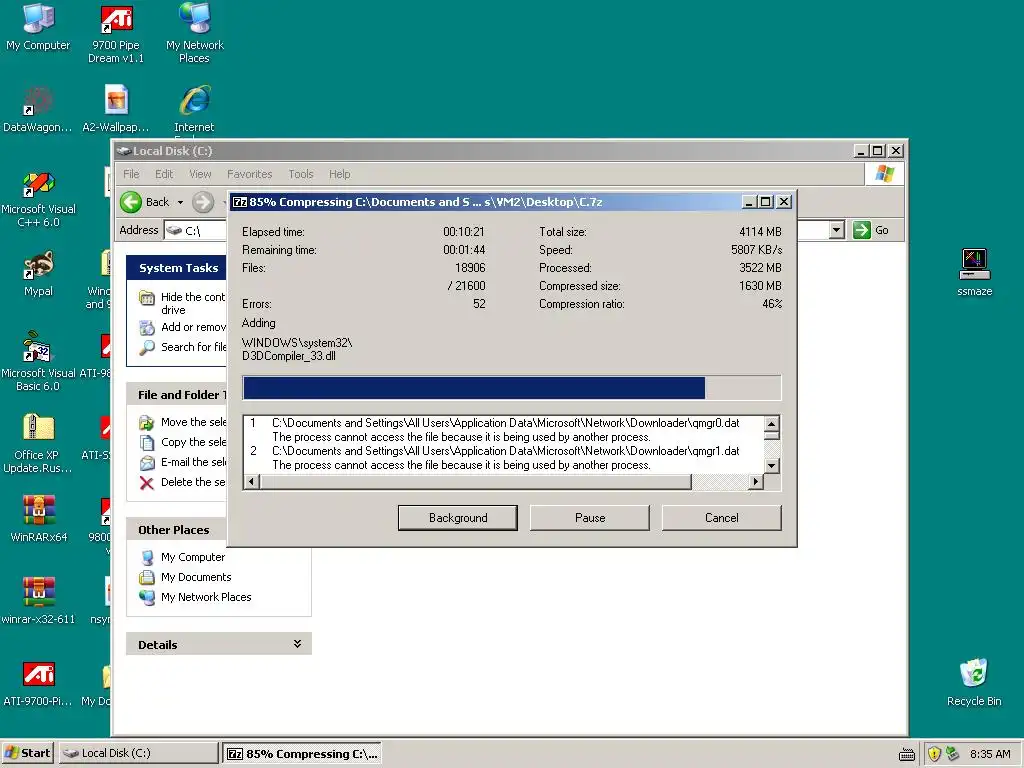Click the system clock showing 8:35 AM

coord(990,754)
